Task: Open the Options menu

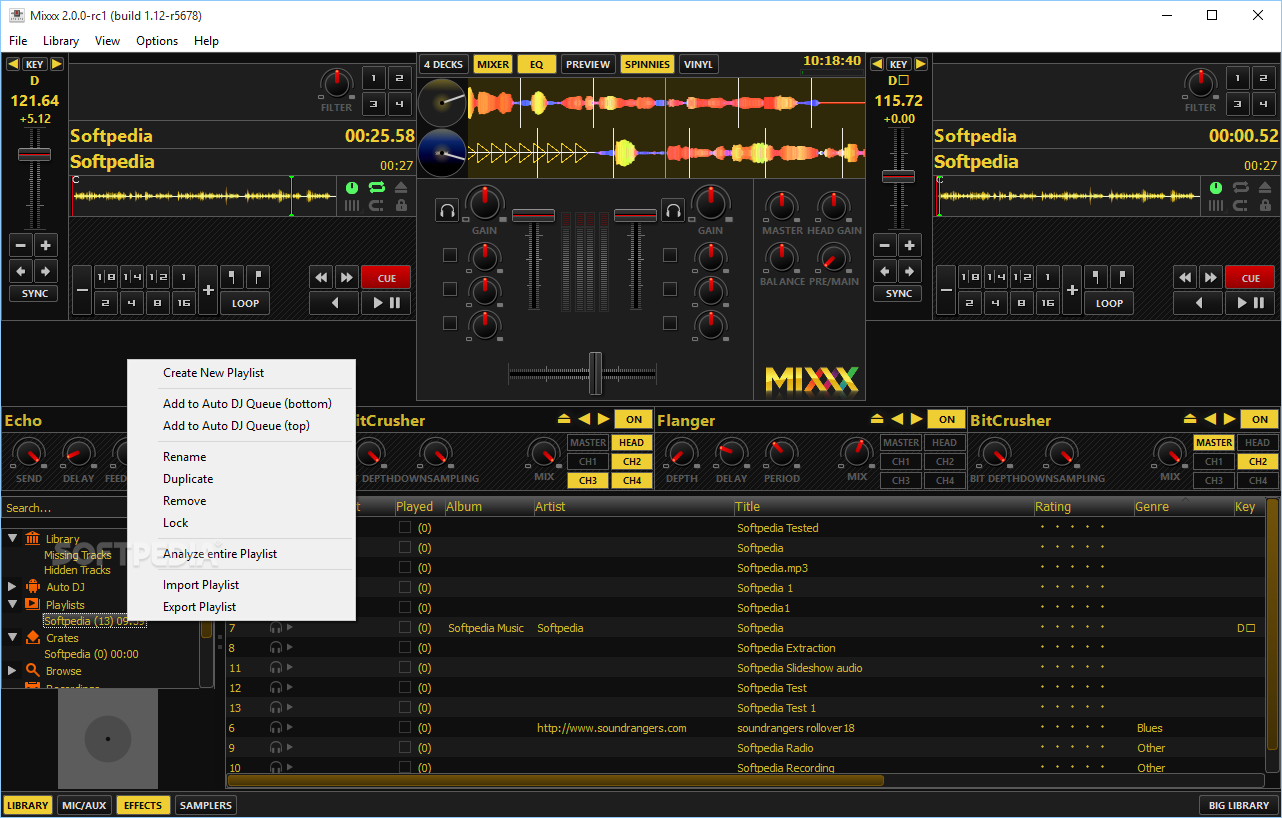Action: (157, 41)
